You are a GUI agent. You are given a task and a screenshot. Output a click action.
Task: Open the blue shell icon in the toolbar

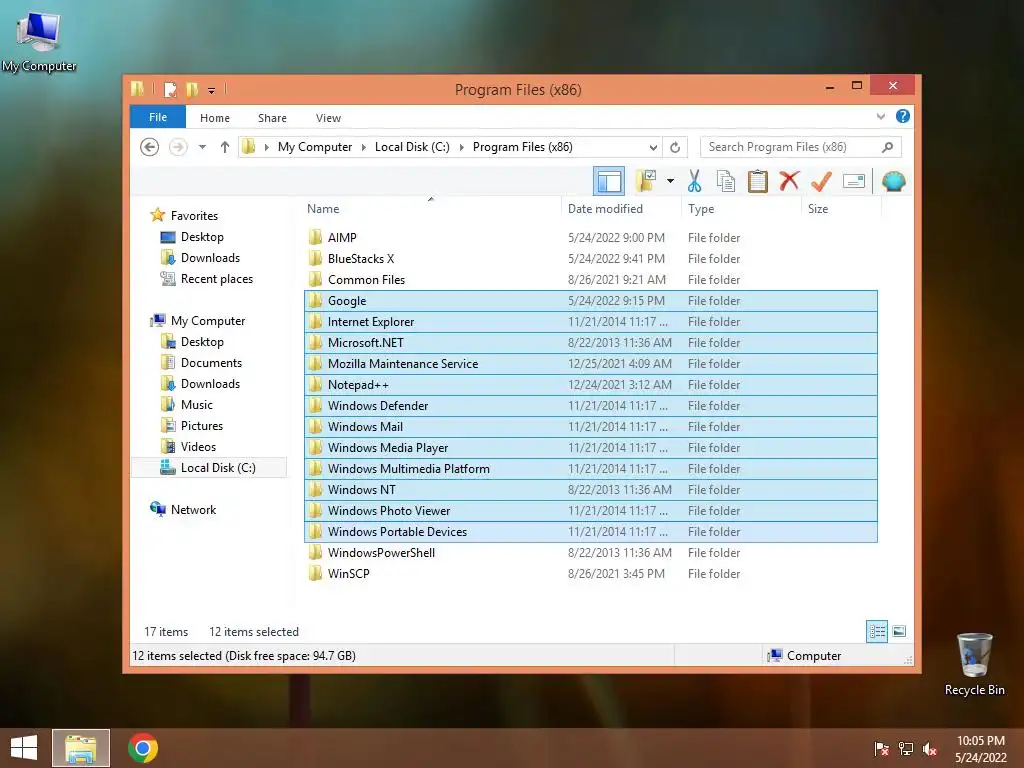(893, 181)
